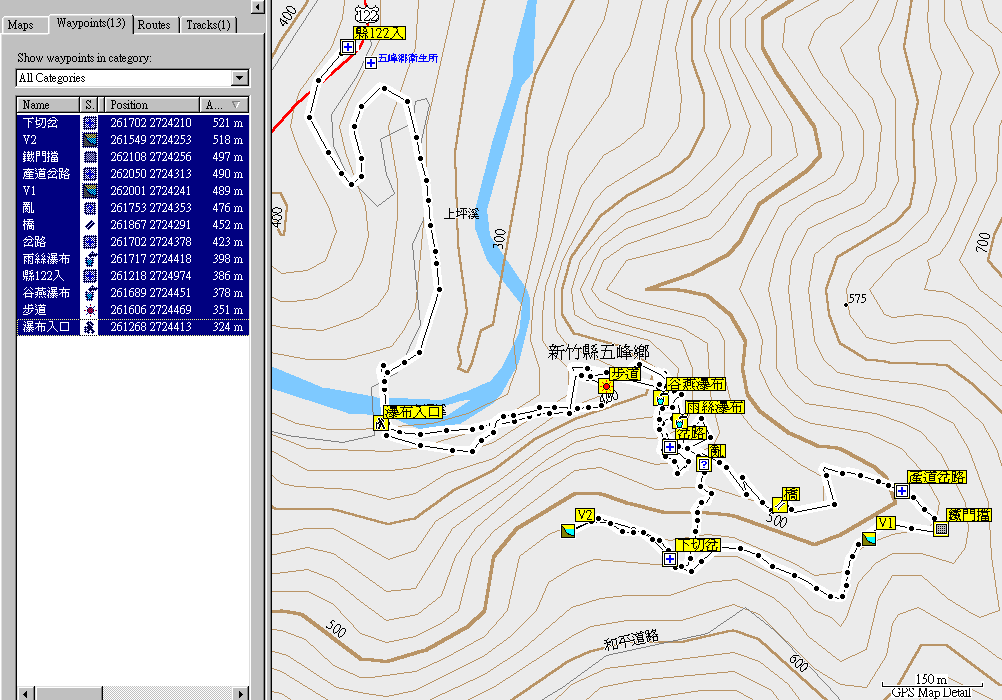1002x700 pixels.
Task: Click the 新竹縣五峰鄉 label on the map
Action: (599, 352)
